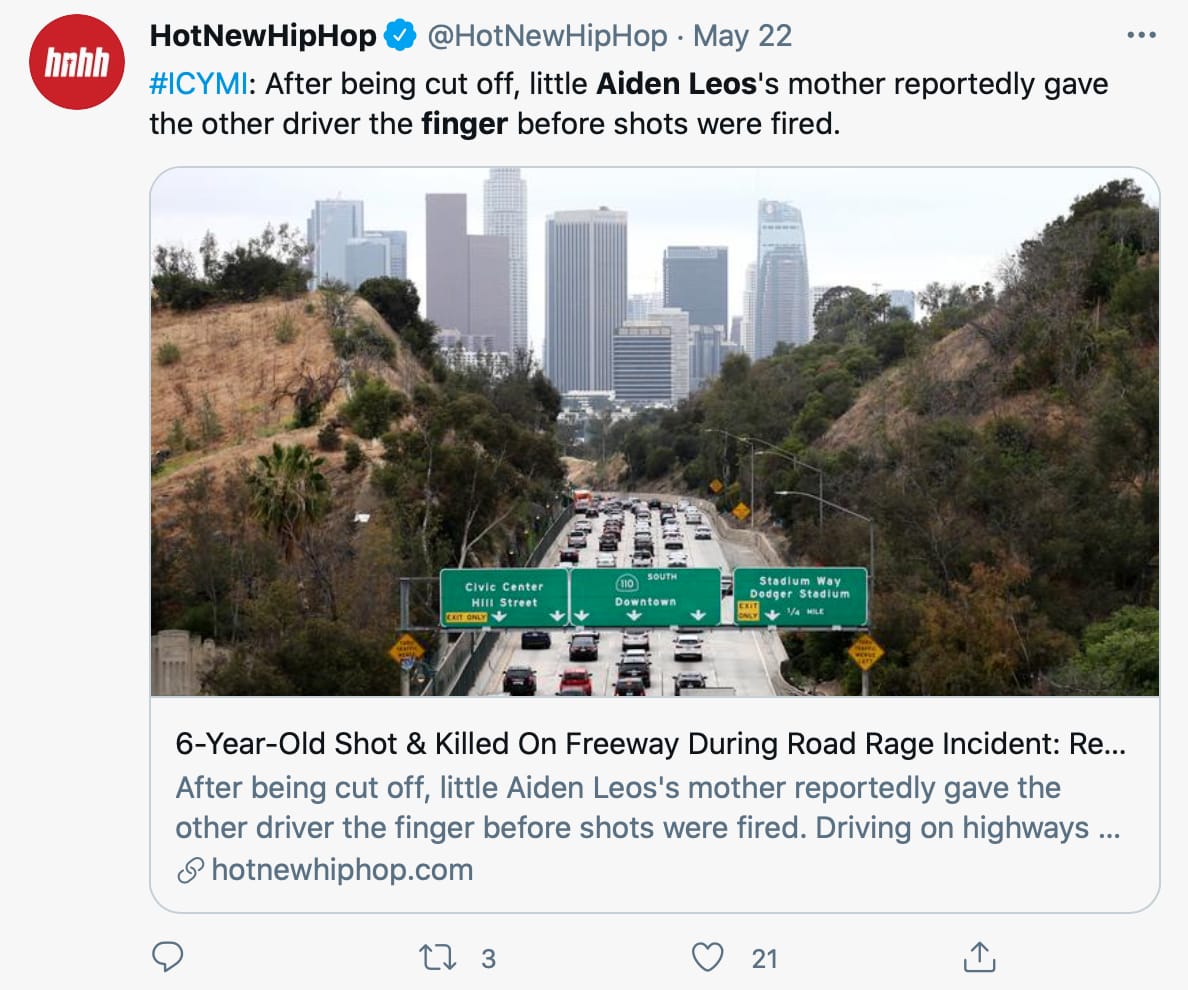Open the freeway skyline card image

(x=655, y=431)
